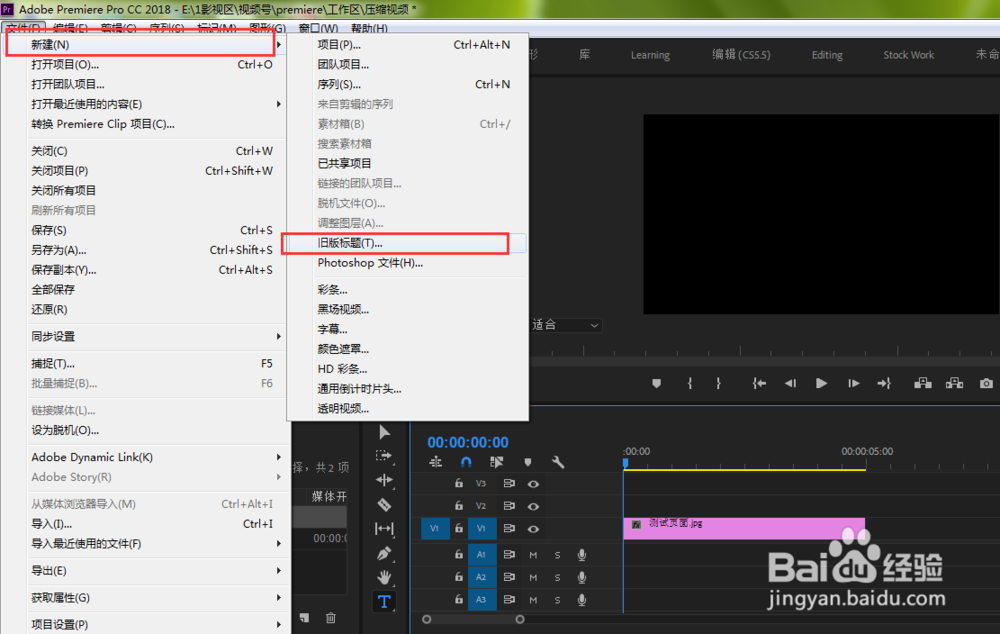Toggle visibility of track V2 with eye icon
1000x634 pixels.
click(x=533, y=507)
